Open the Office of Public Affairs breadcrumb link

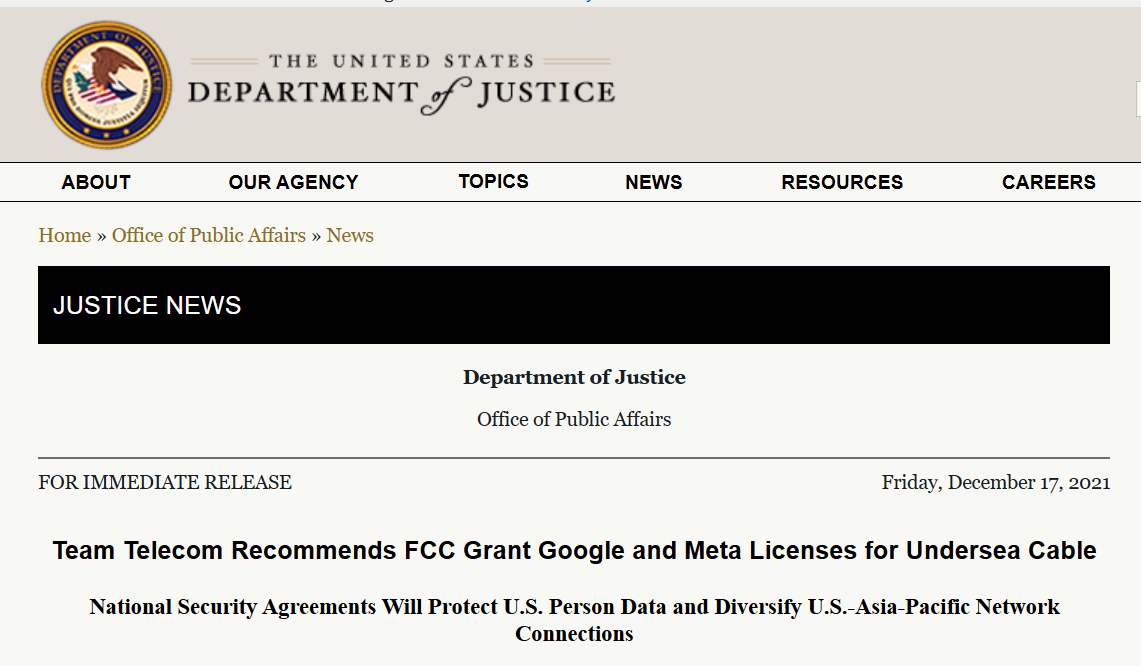pos(209,235)
